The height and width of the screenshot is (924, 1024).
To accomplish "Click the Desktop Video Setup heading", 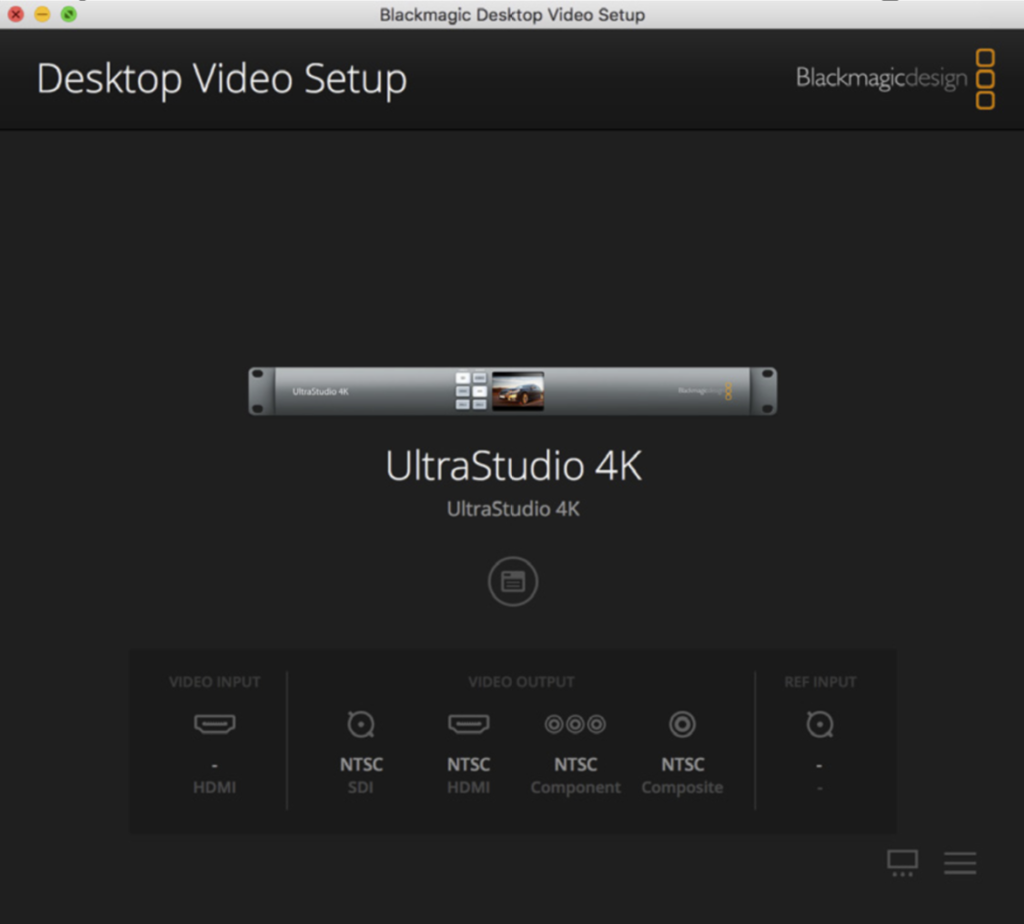I will pyautogui.click(x=221, y=79).
